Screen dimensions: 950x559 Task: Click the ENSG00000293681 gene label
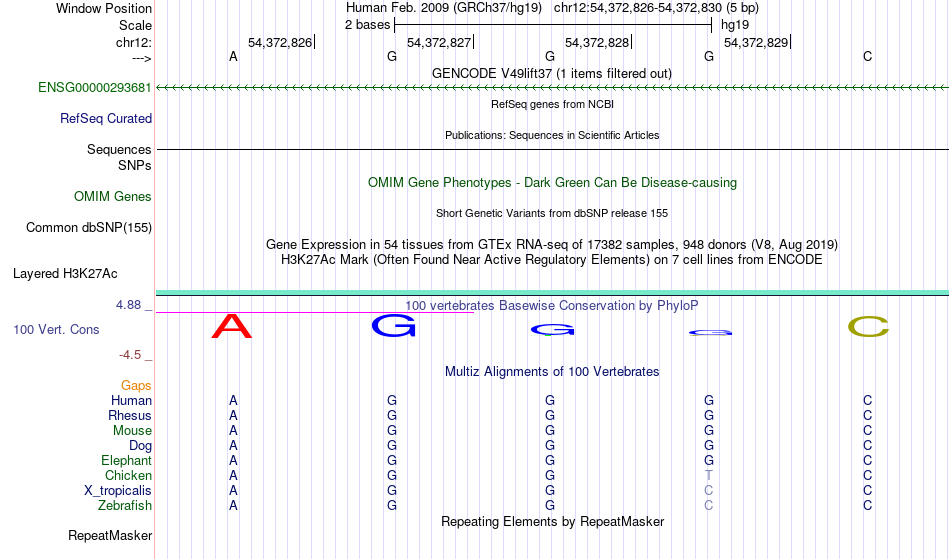[x=95, y=88]
